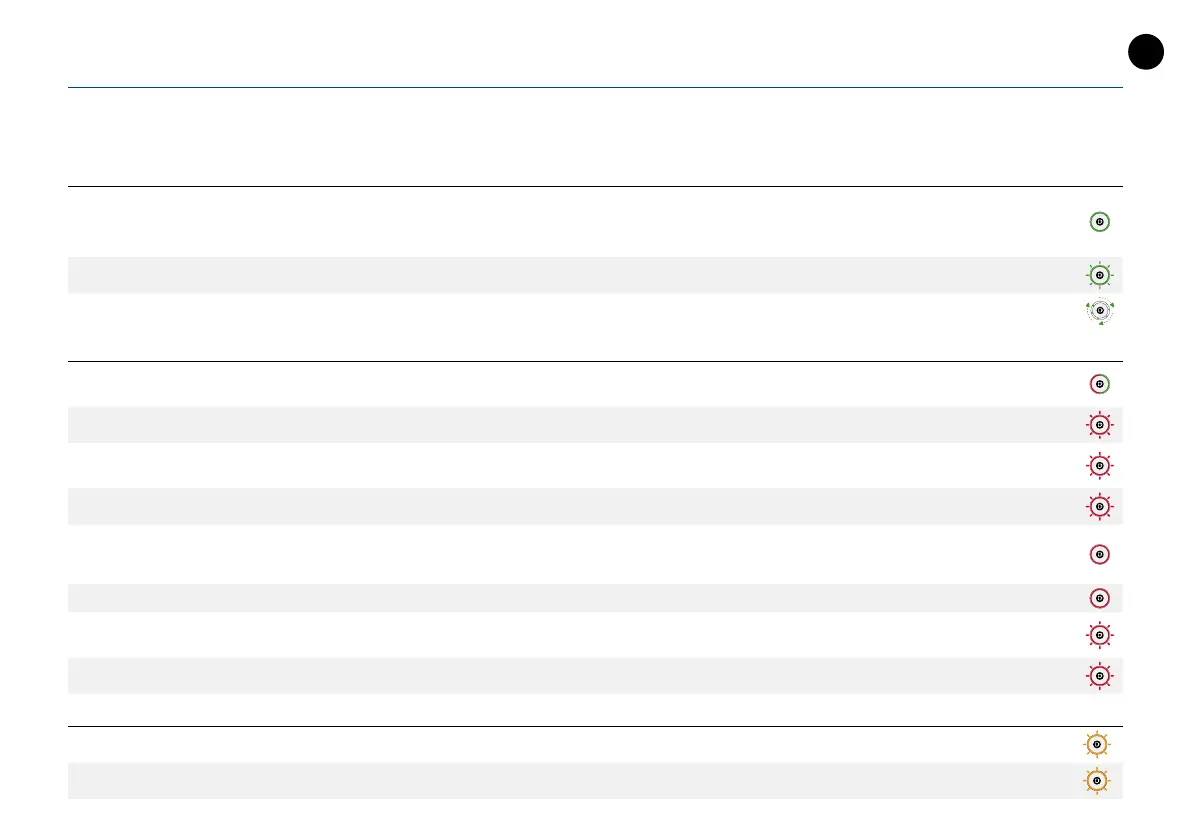Image resolution: width=1191 pixels, height=839 pixels.
Task: Click the third flashing red LED icon
Action: [1099, 506]
